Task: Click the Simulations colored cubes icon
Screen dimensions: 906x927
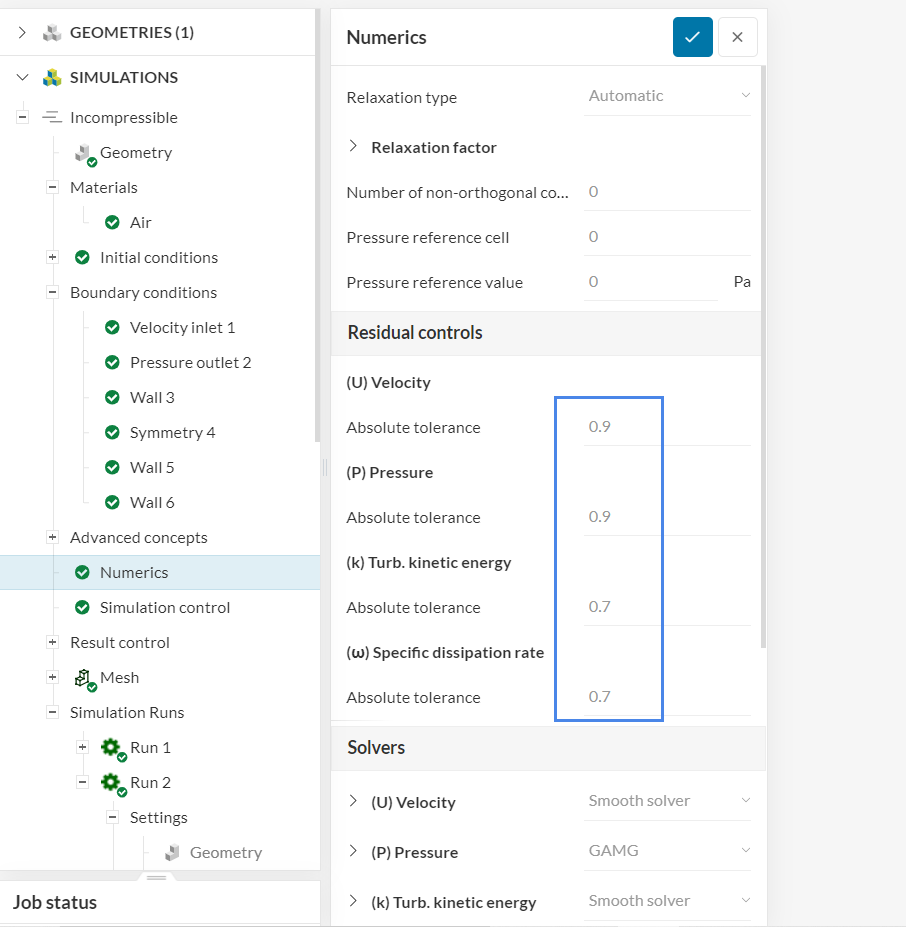Action: [52, 78]
